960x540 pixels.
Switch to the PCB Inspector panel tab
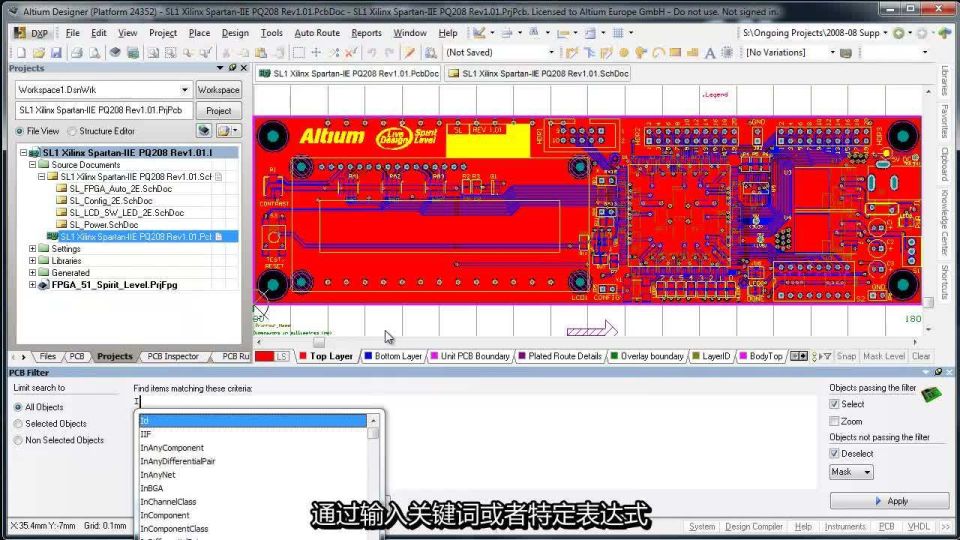(x=173, y=356)
